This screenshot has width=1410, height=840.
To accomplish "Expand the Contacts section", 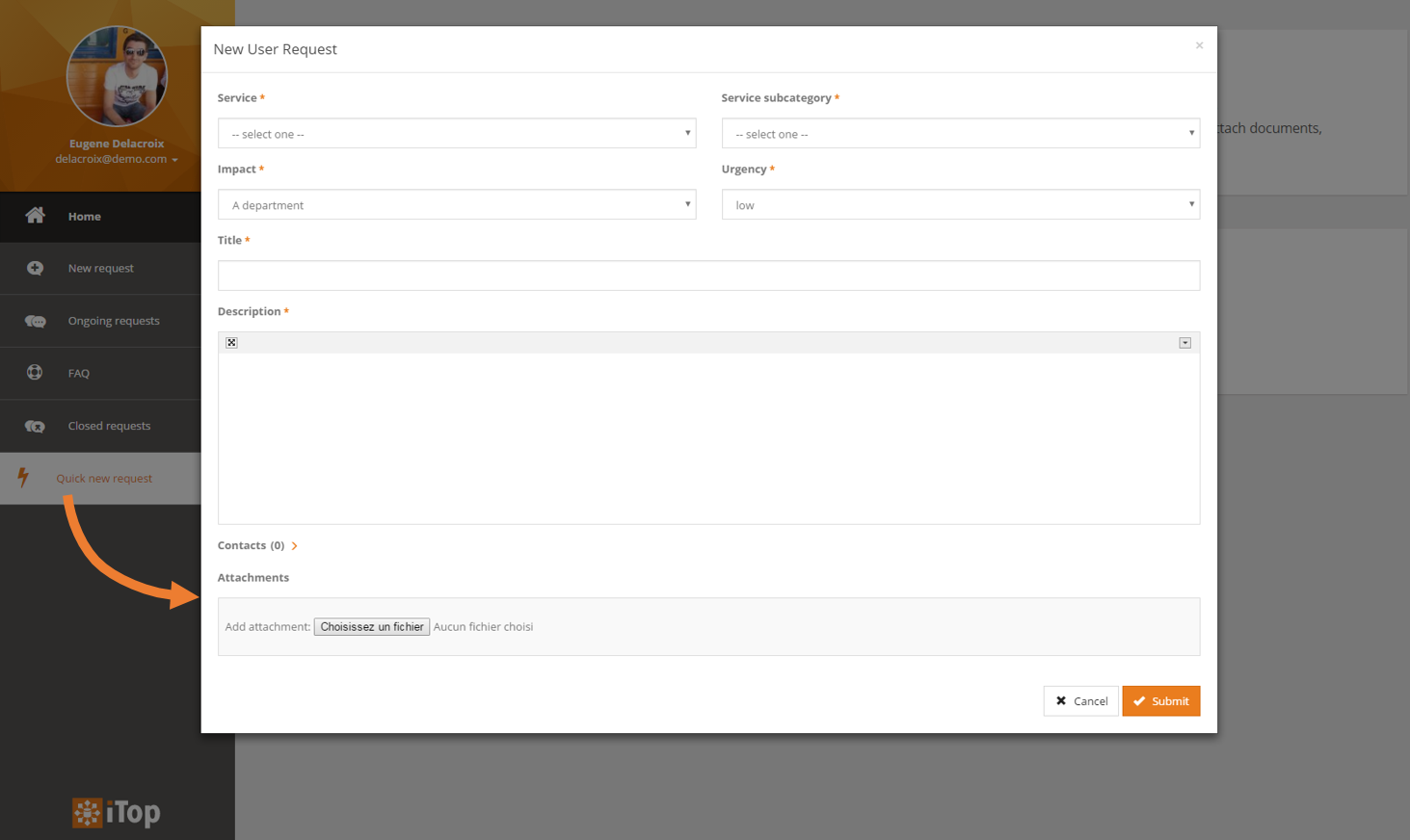I will pyautogui.click(x=294, y=546).
